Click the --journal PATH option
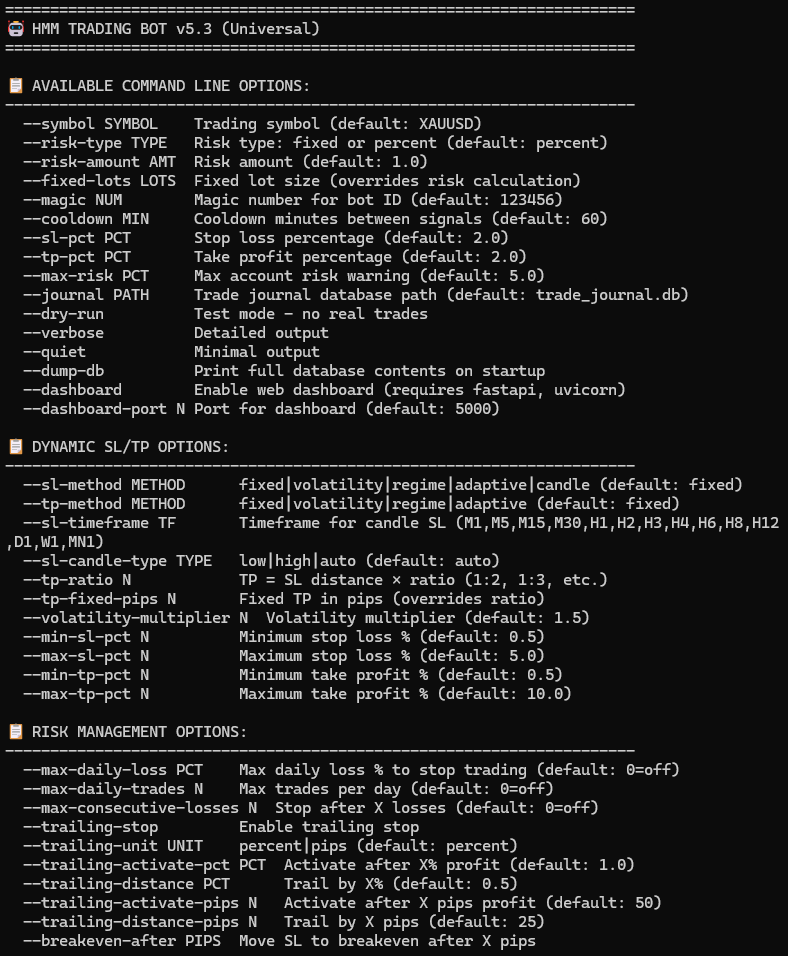 [x=78, y=295]
